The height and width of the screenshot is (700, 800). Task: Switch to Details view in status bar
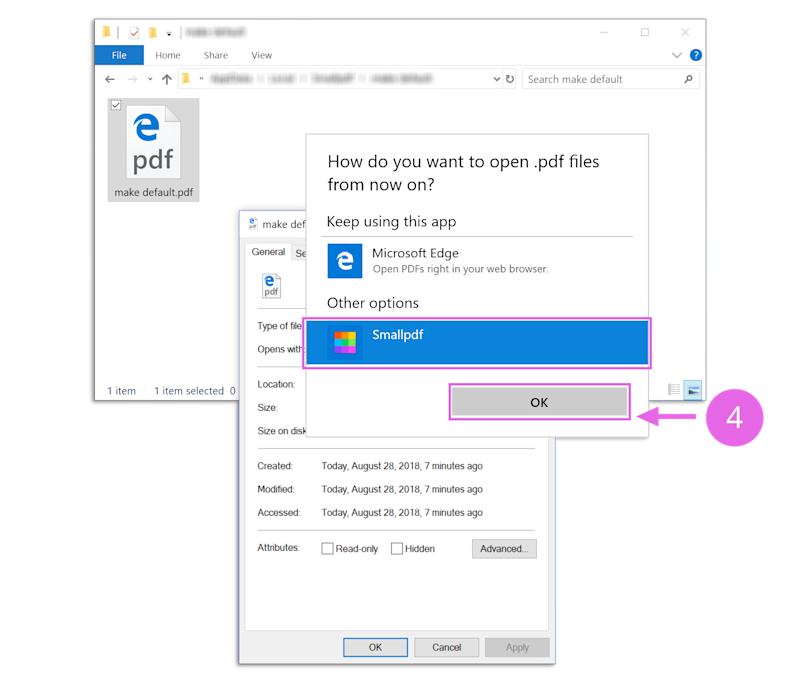click(674, 390)
